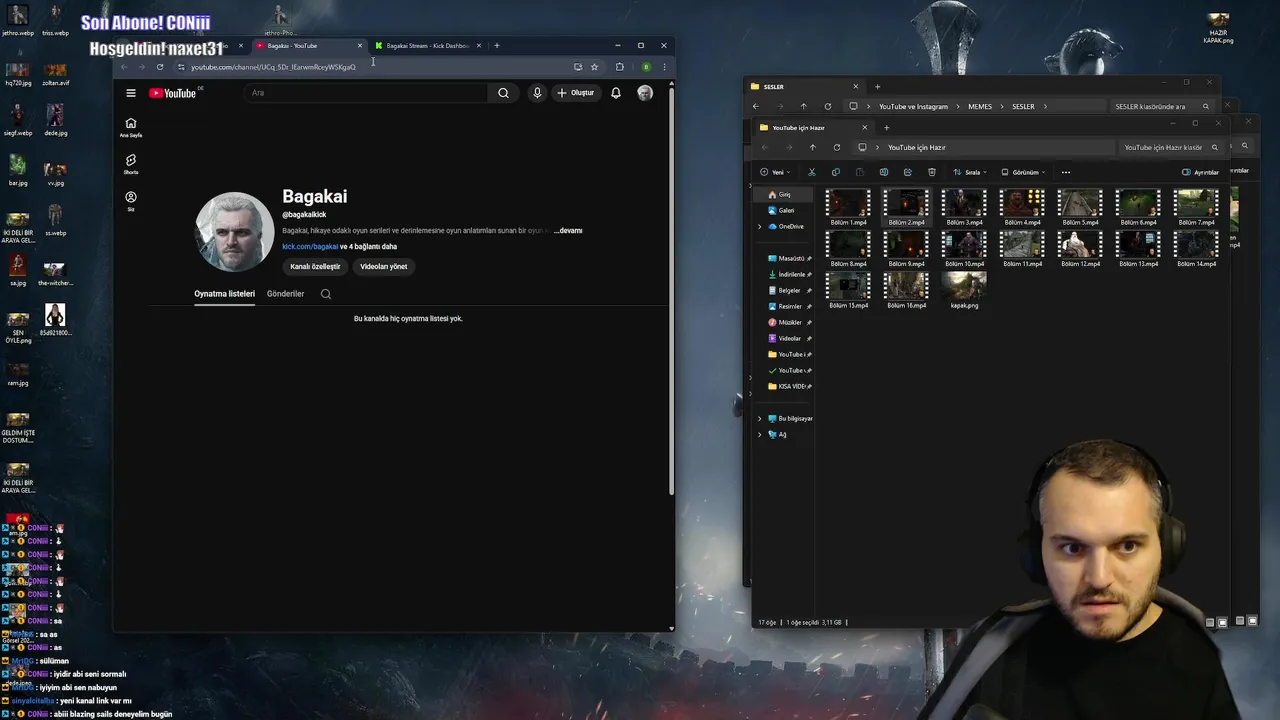
Task: Search within the Bagakai channel magnifier
Action: (x=326, y=294)
